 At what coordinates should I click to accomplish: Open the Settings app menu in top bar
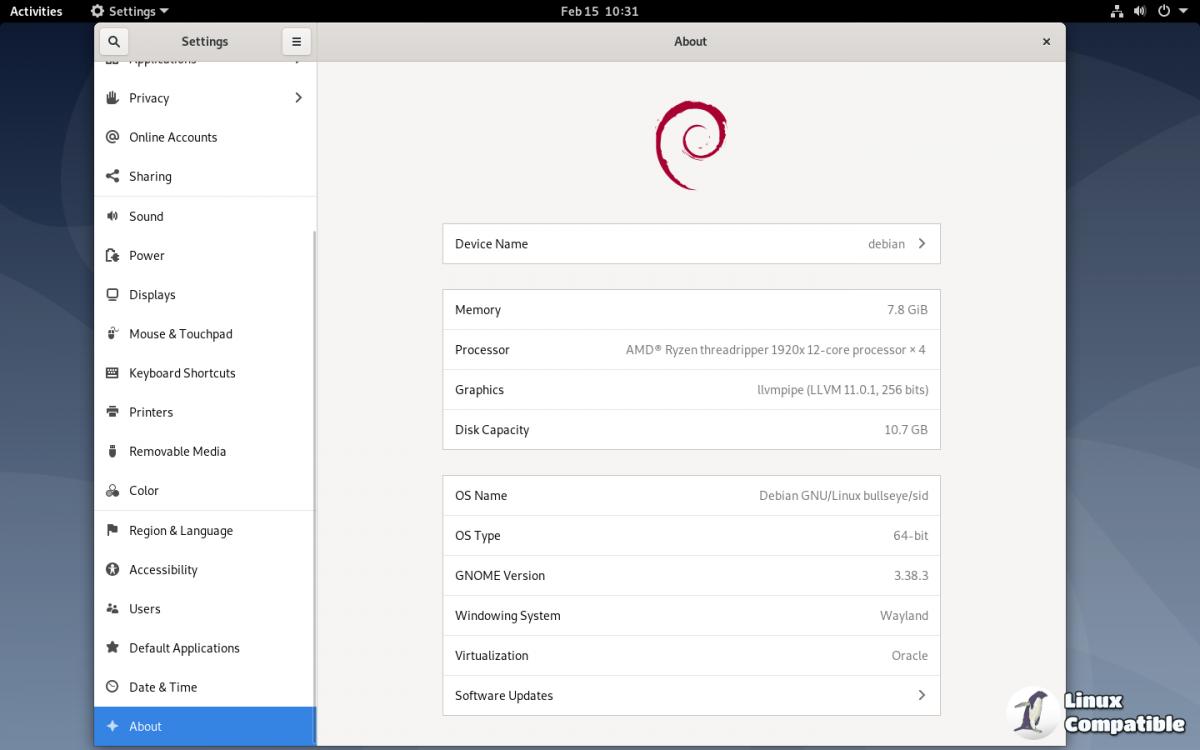[x=129, y=11]
